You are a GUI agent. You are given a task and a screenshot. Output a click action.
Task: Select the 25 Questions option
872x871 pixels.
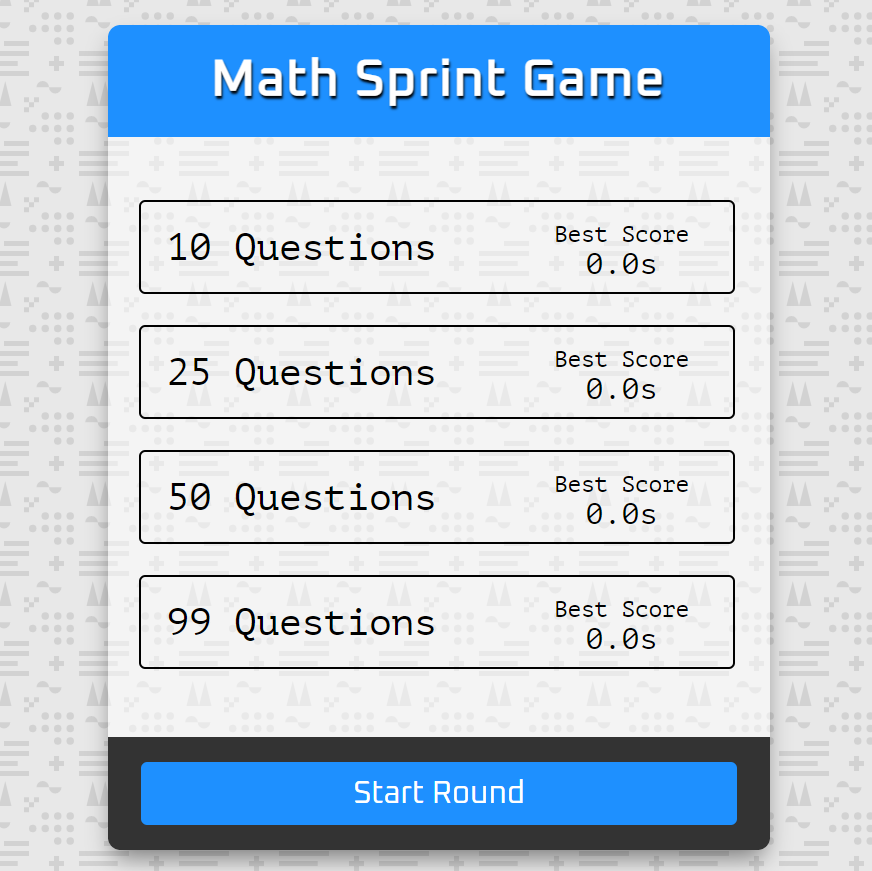coord(301,373)
